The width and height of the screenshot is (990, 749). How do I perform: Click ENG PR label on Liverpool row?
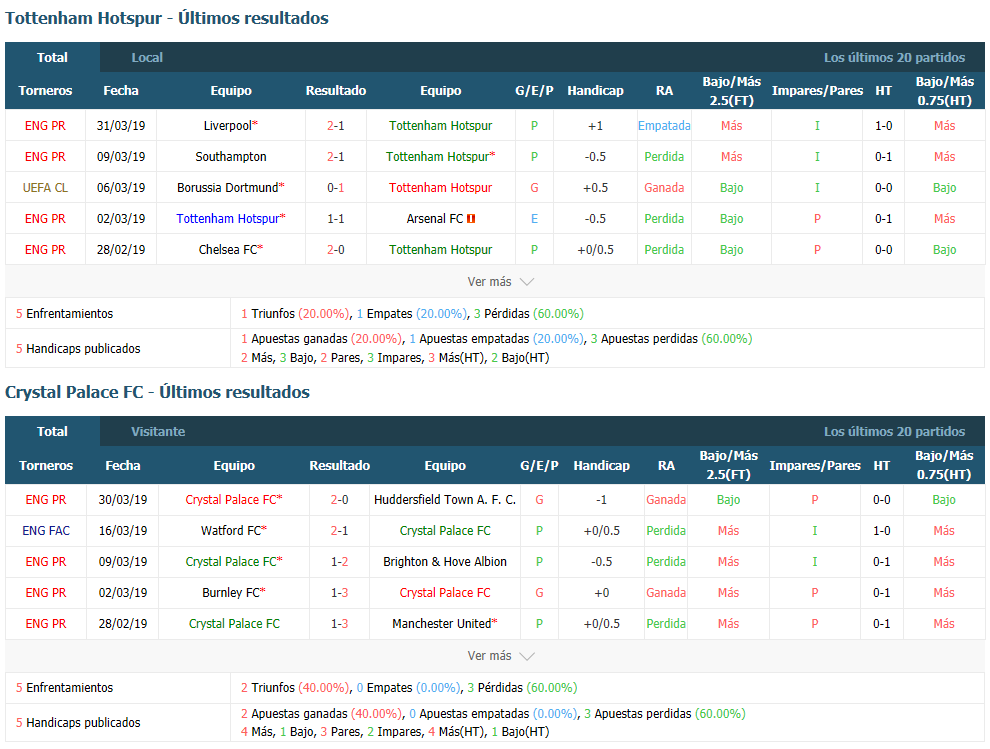pos(45,126)
